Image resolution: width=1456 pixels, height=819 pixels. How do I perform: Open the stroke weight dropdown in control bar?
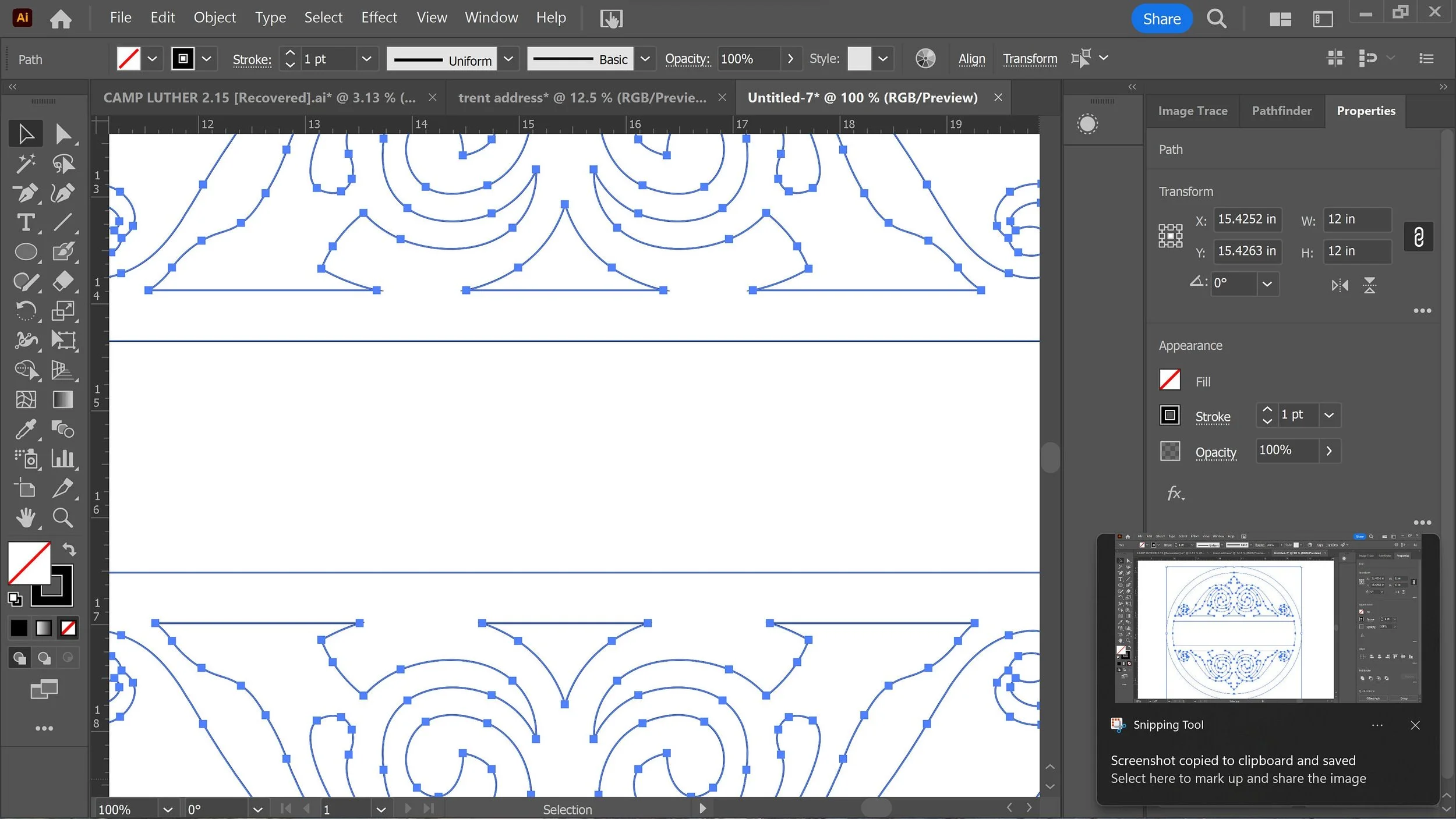(x=366, y=59)
